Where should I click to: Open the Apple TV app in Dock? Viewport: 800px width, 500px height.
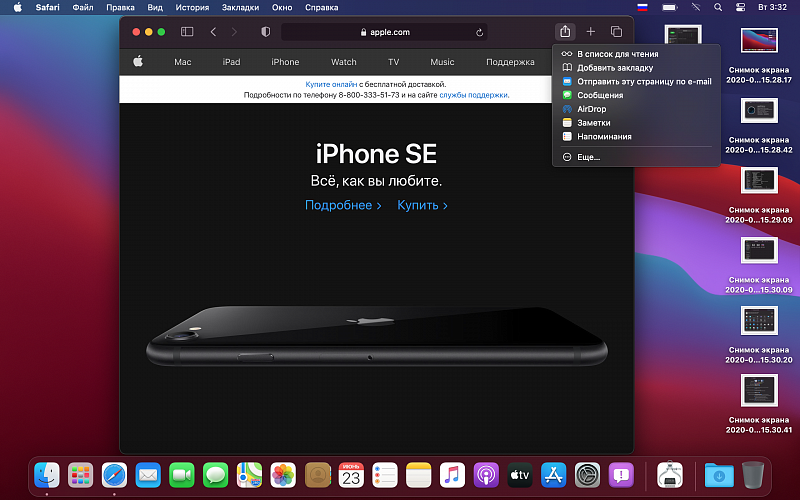(x=519, y=476)
